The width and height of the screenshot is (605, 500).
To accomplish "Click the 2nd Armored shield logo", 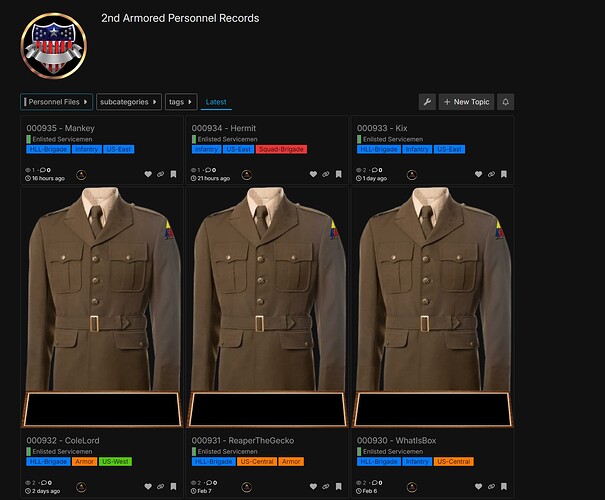I will [x=54, y=46].
